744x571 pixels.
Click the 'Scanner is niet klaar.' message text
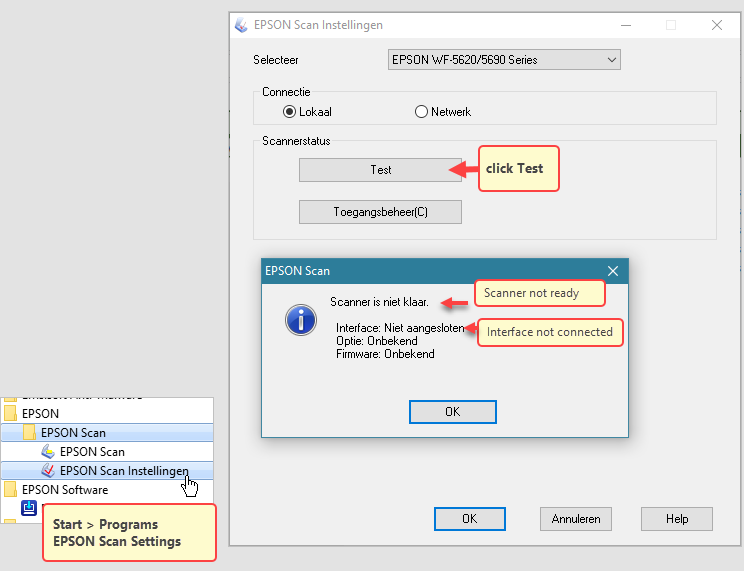click(379, 302)
